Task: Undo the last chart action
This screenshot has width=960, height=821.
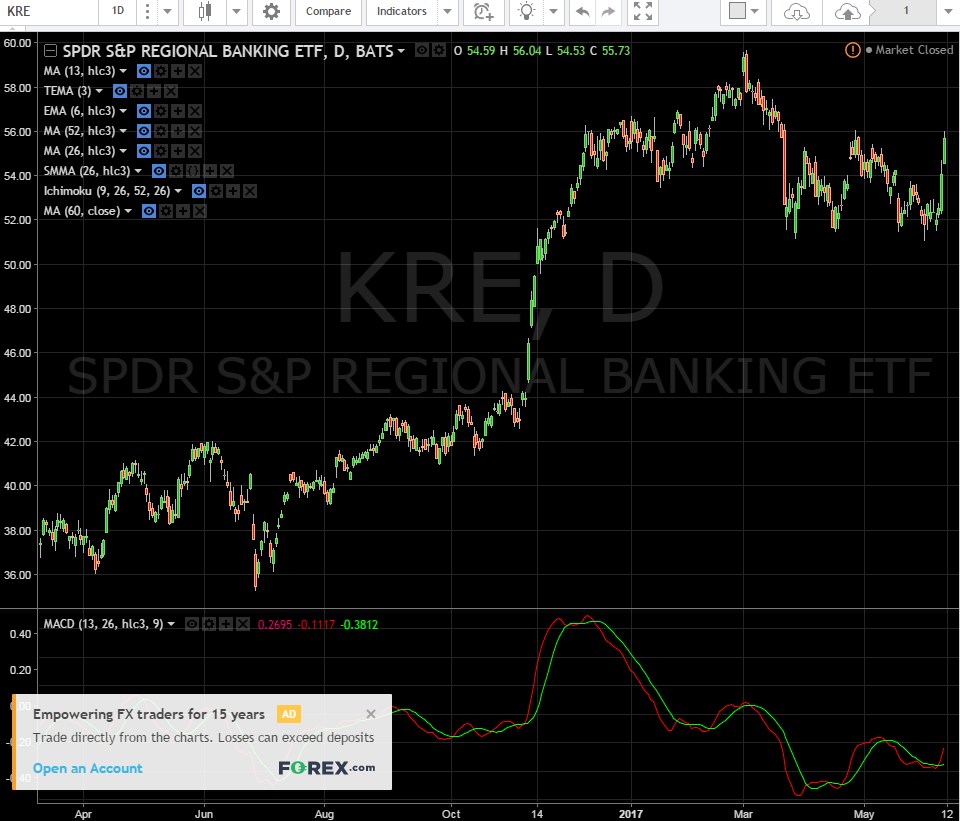Action: (x=582, y=11)
